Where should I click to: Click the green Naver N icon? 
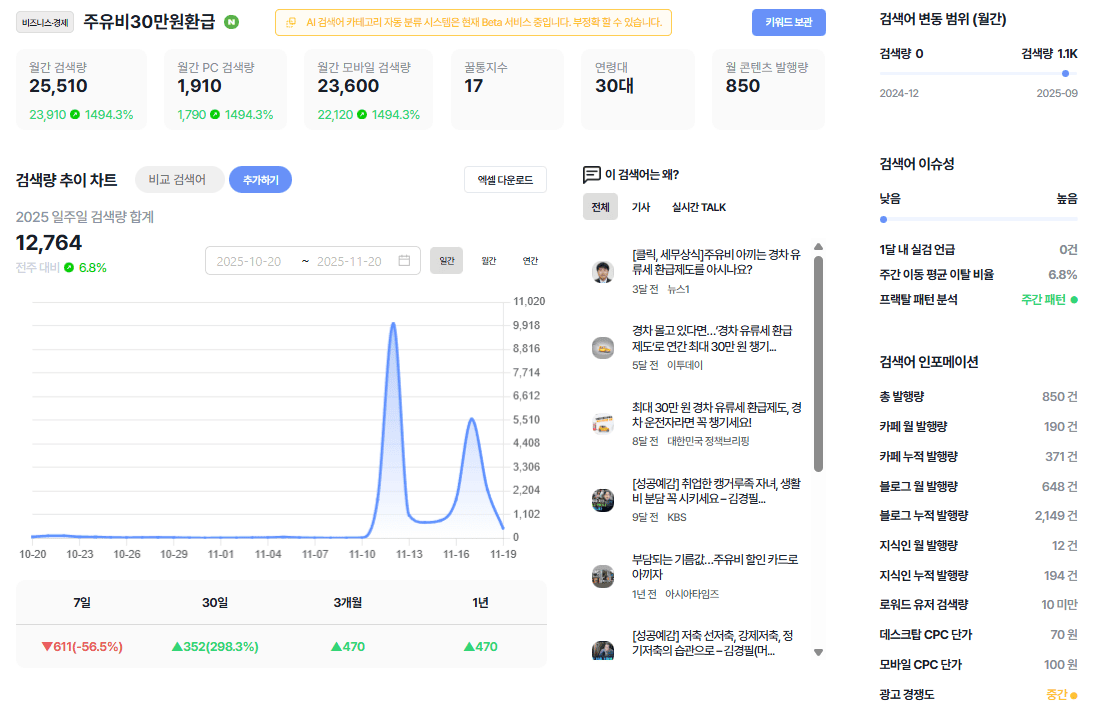click(x=231, y=22)
